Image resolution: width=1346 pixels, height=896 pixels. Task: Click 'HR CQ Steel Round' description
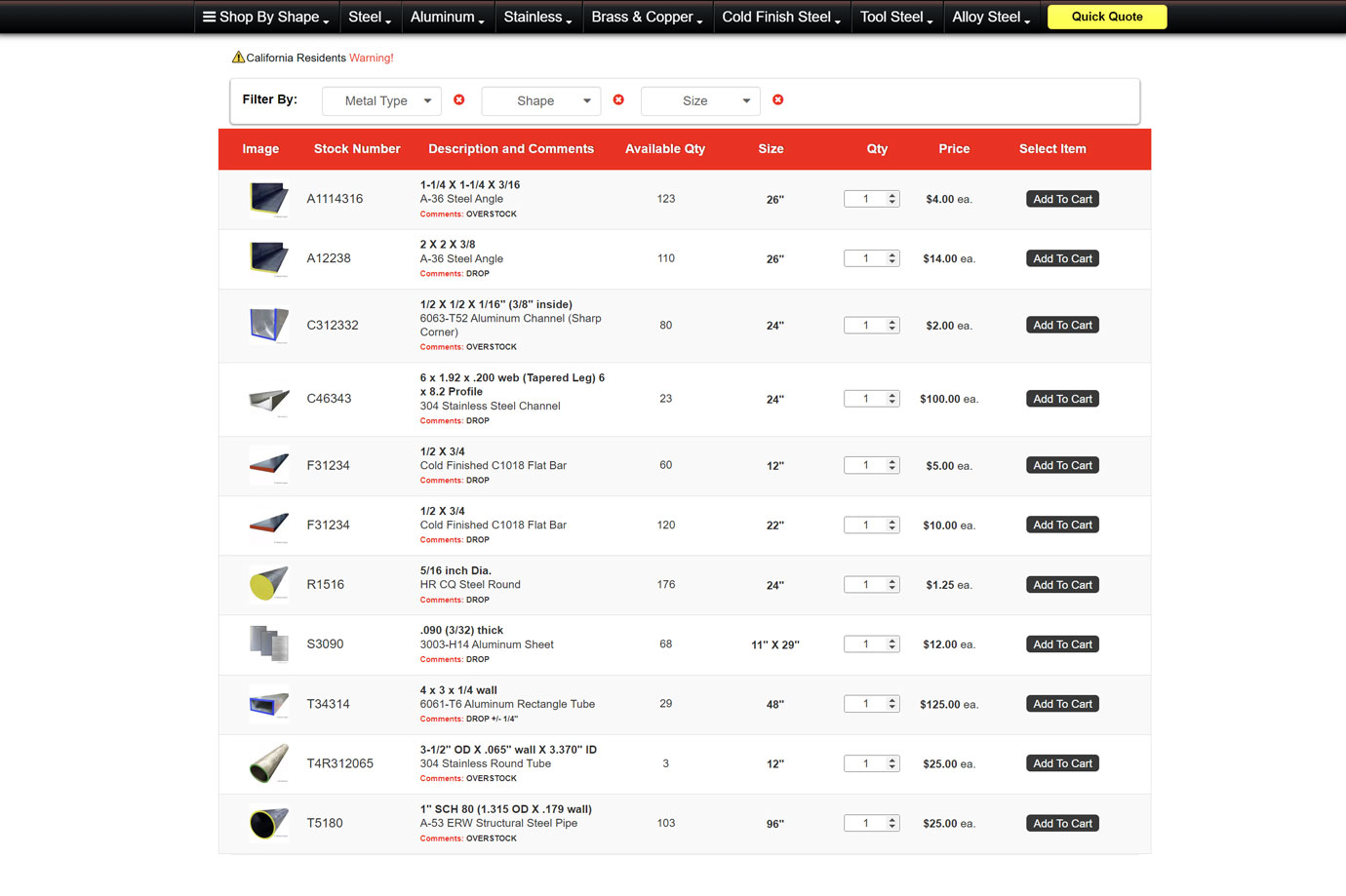pos(470,585)
